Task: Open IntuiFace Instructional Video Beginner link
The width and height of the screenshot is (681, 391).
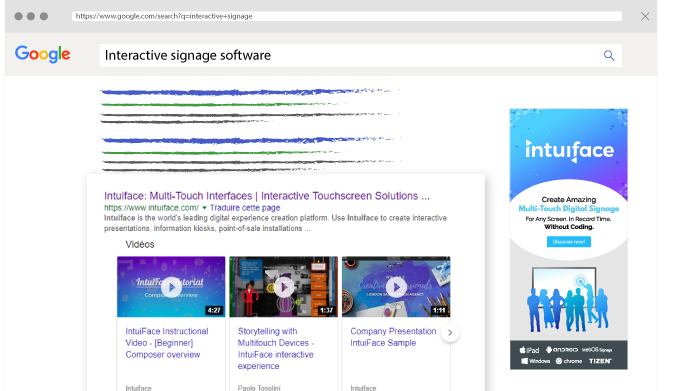Action: point(167,343)
